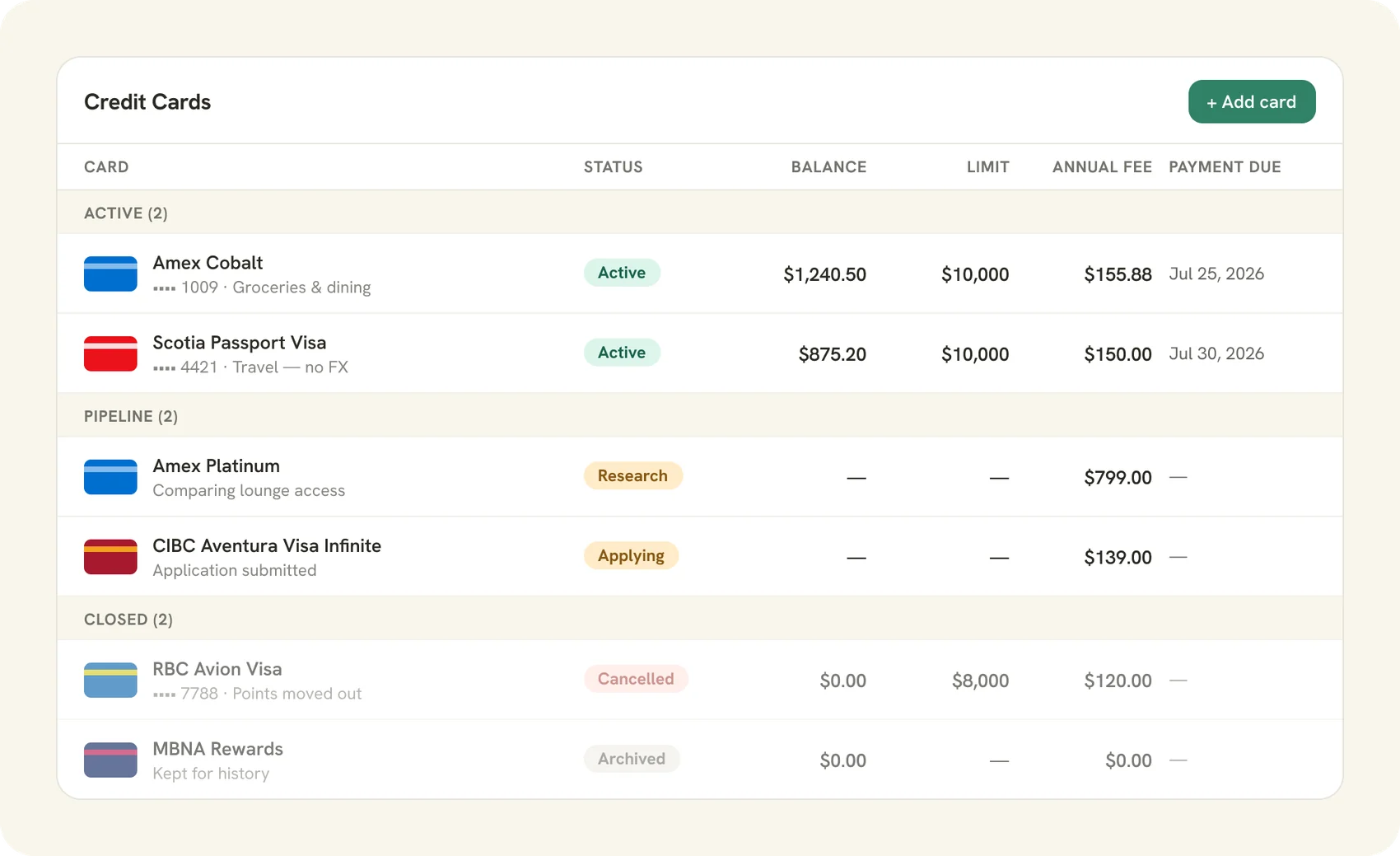1400x856 pixels.
Task: Click the $139.00 annual fee
Action: click(x=1118, y=558)
